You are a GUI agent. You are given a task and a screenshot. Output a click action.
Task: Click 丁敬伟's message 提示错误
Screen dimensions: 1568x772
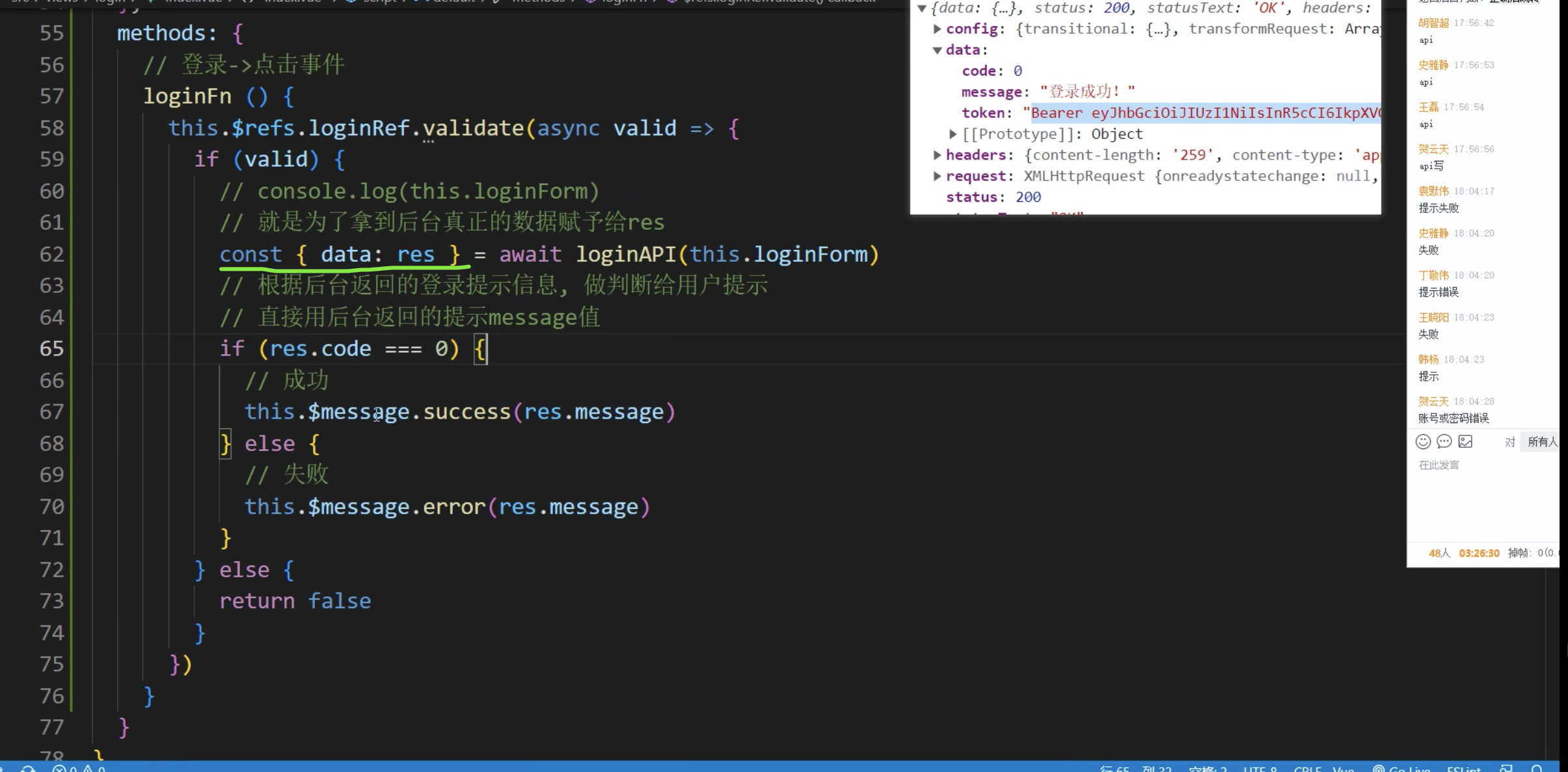pos(1439,292)
